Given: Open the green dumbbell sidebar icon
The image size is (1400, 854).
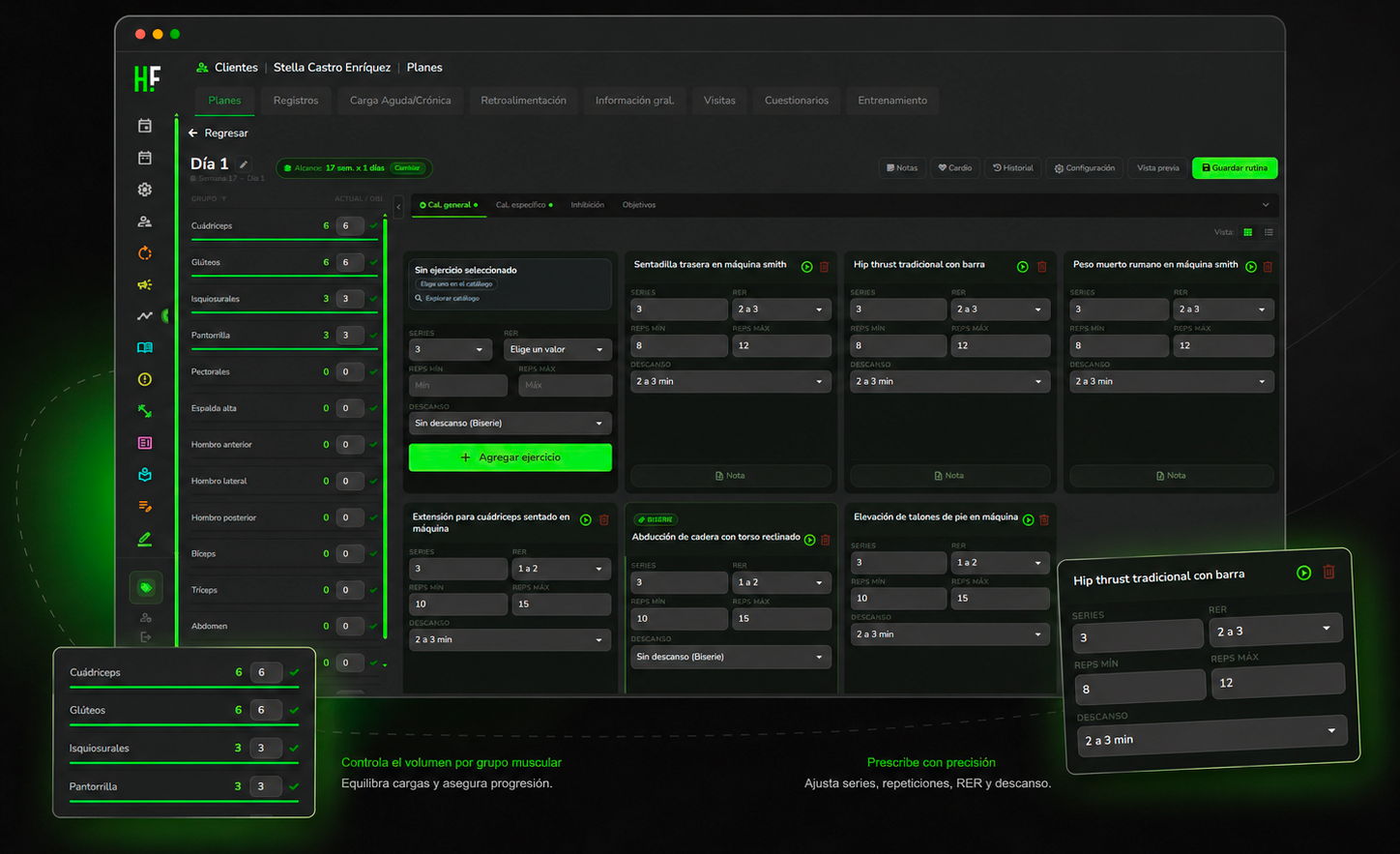Looking at the screenshot, I should point(145,411).
